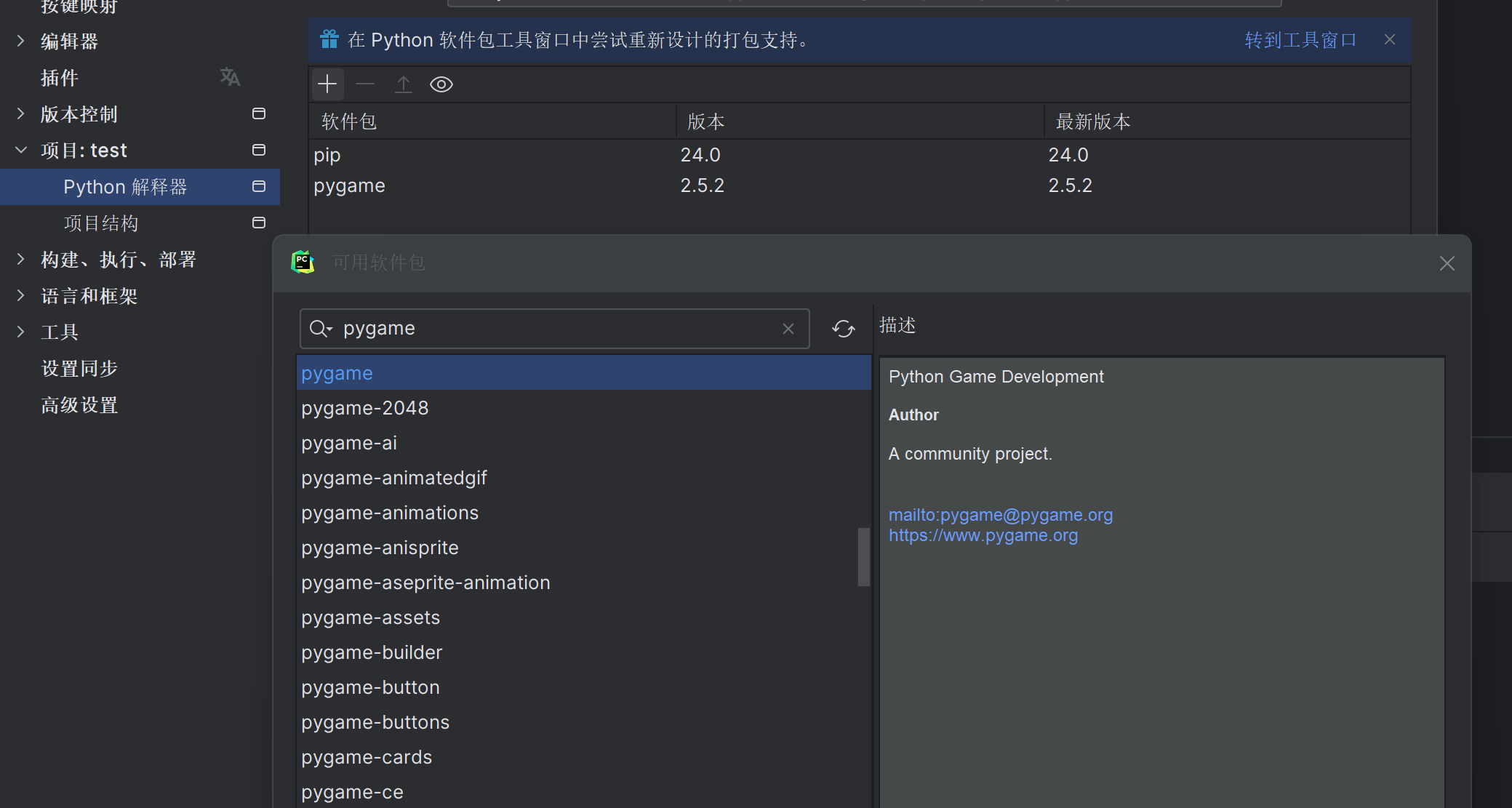Expand the 工具 settings section

pyautogui.click(x=20, y=332)
